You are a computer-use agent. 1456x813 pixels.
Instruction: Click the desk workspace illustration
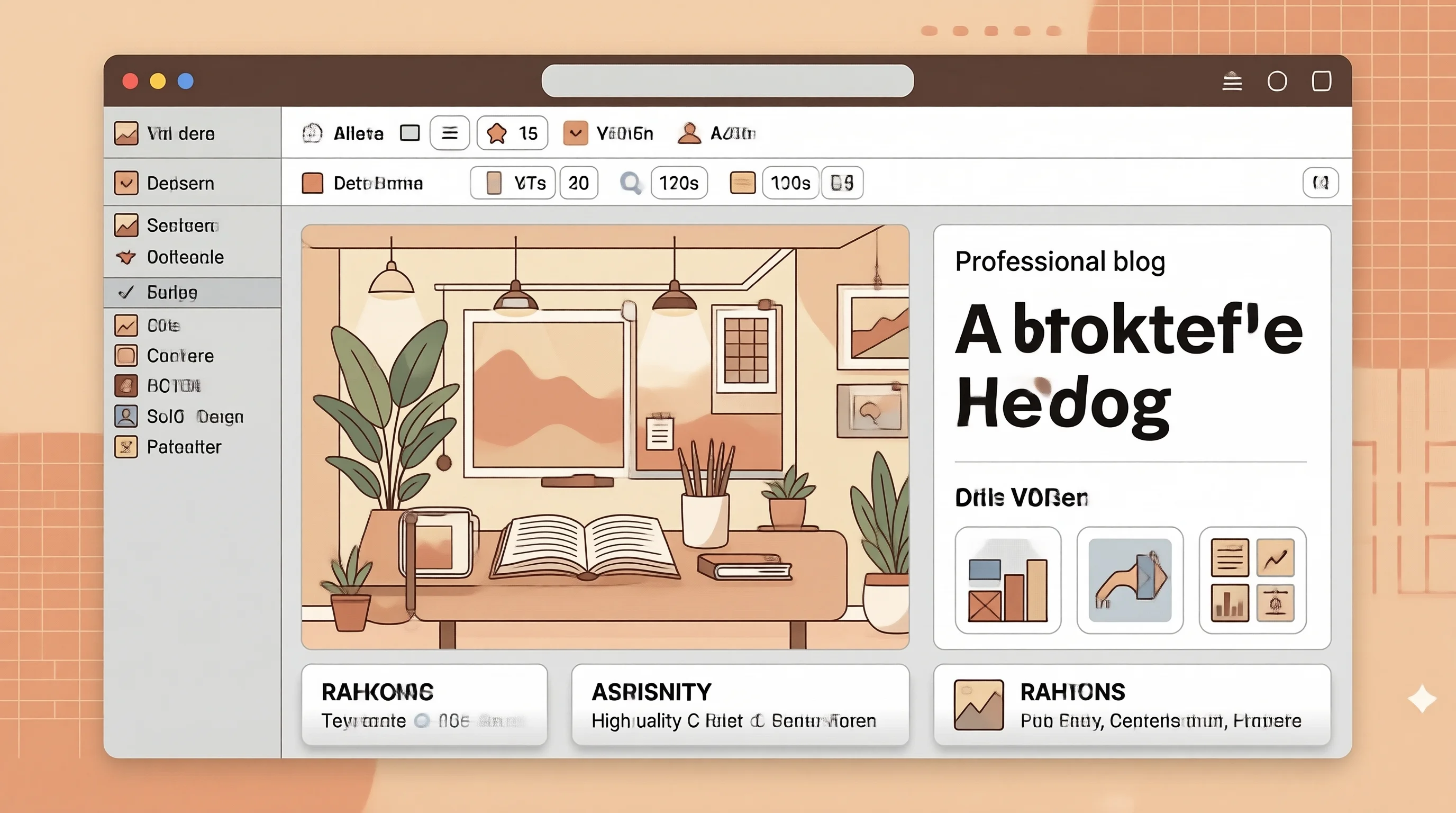pyautogui.click(x=605, y=437)
